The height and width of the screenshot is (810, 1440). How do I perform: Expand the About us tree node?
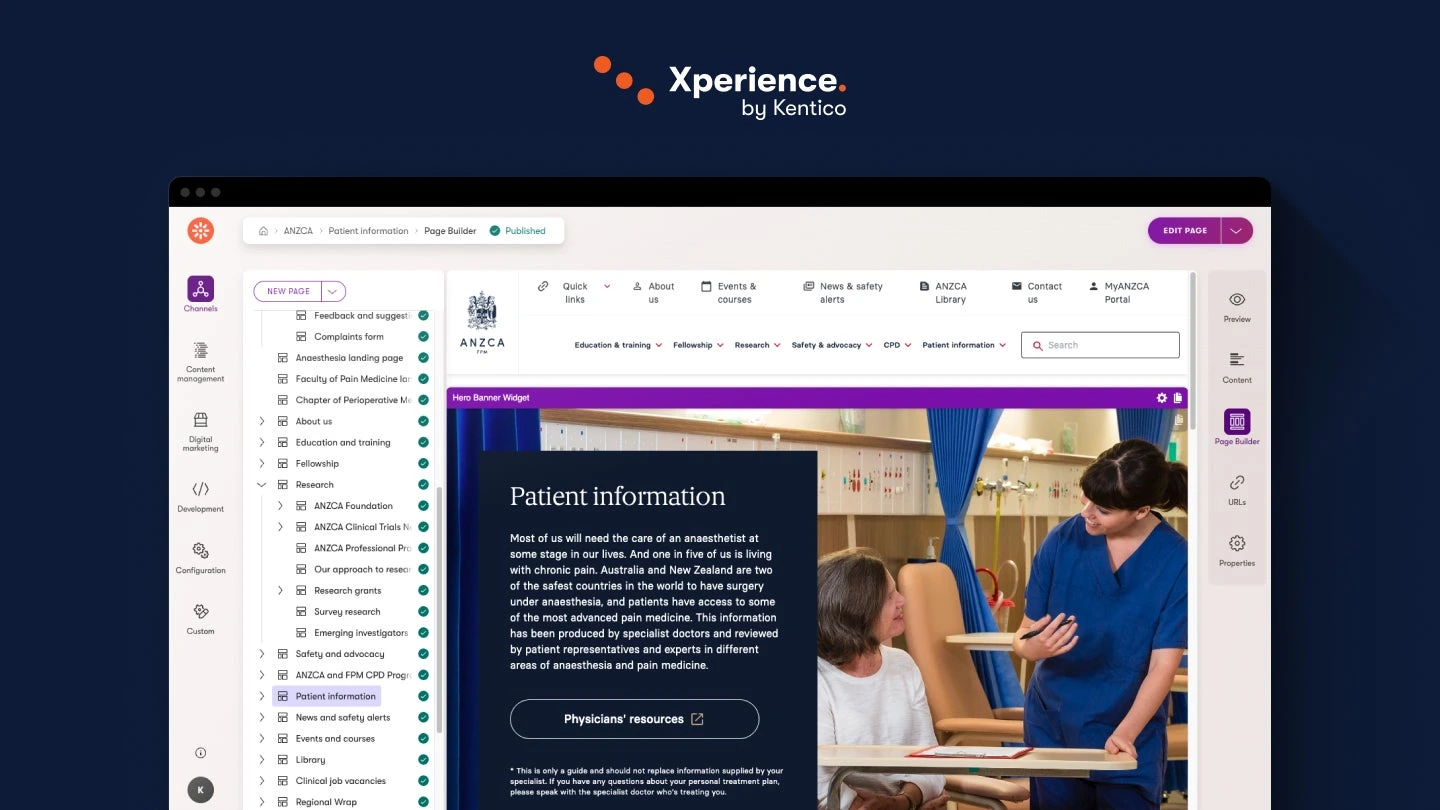coord(262,421)
